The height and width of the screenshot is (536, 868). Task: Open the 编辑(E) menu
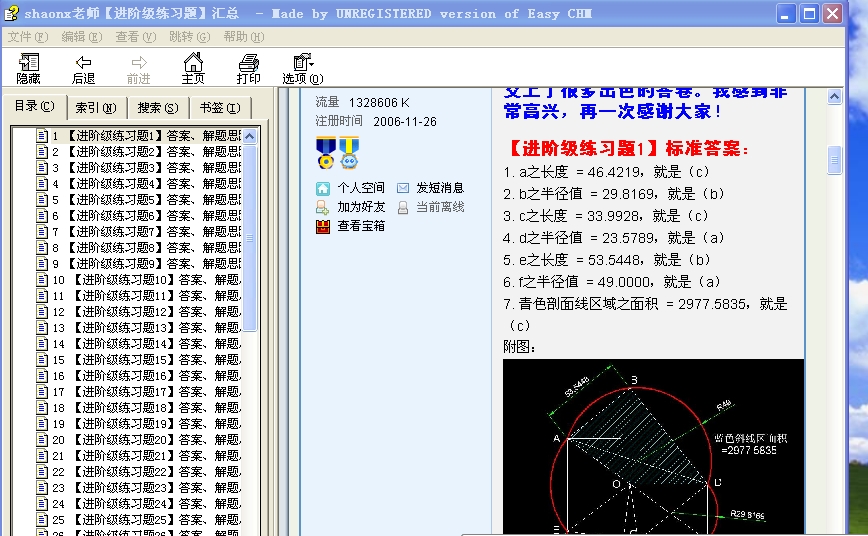(x=81, y=37)
